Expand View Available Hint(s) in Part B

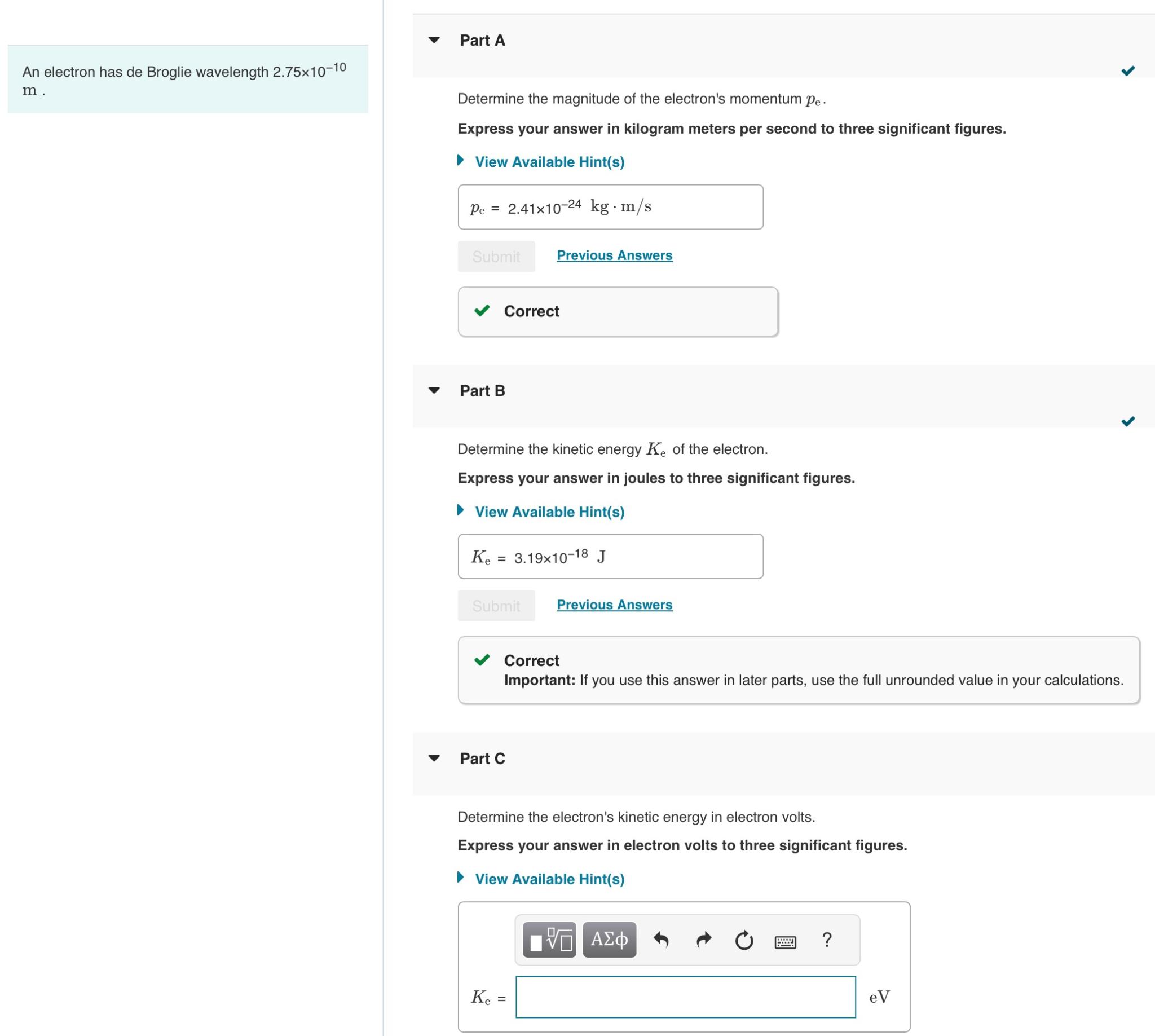(549, 512)
